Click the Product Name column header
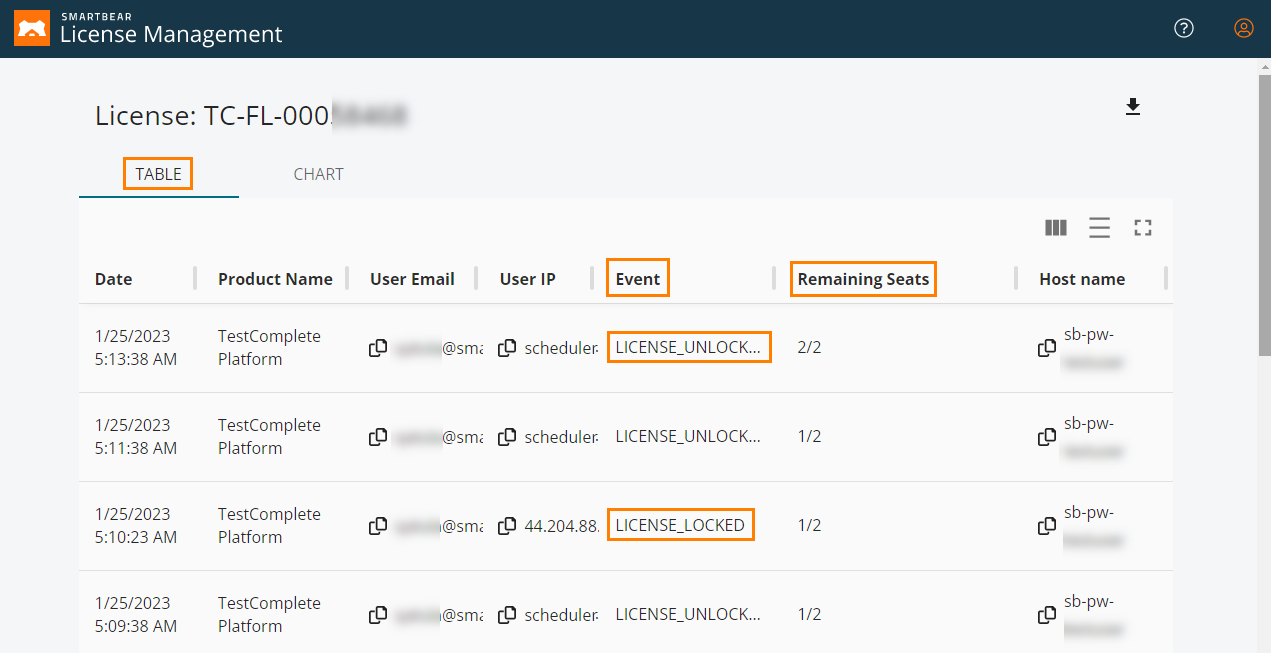Viewport: 1271px width, 653px height. coord(275,279)
